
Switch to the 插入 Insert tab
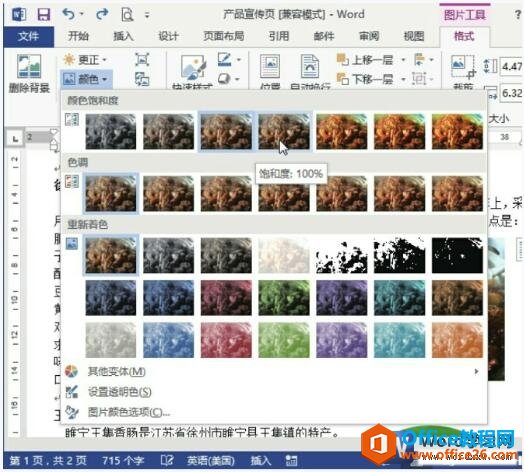click(x=123, y=36)
